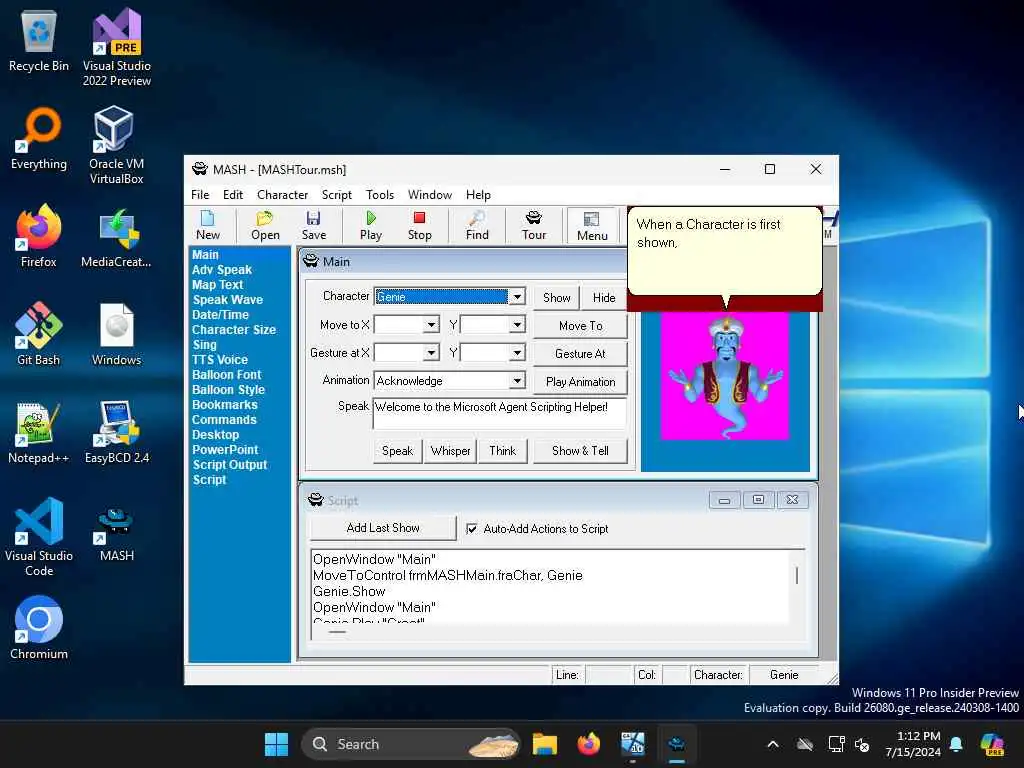Screen dimensions: 1024x768
Task: Click the New toolbar icon in MASH
Action: tap(208, 225)
